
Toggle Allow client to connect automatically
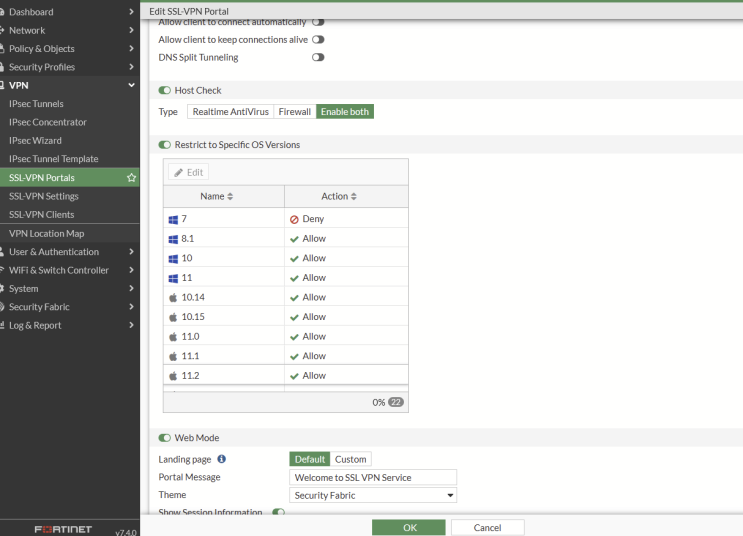[318, 22]
